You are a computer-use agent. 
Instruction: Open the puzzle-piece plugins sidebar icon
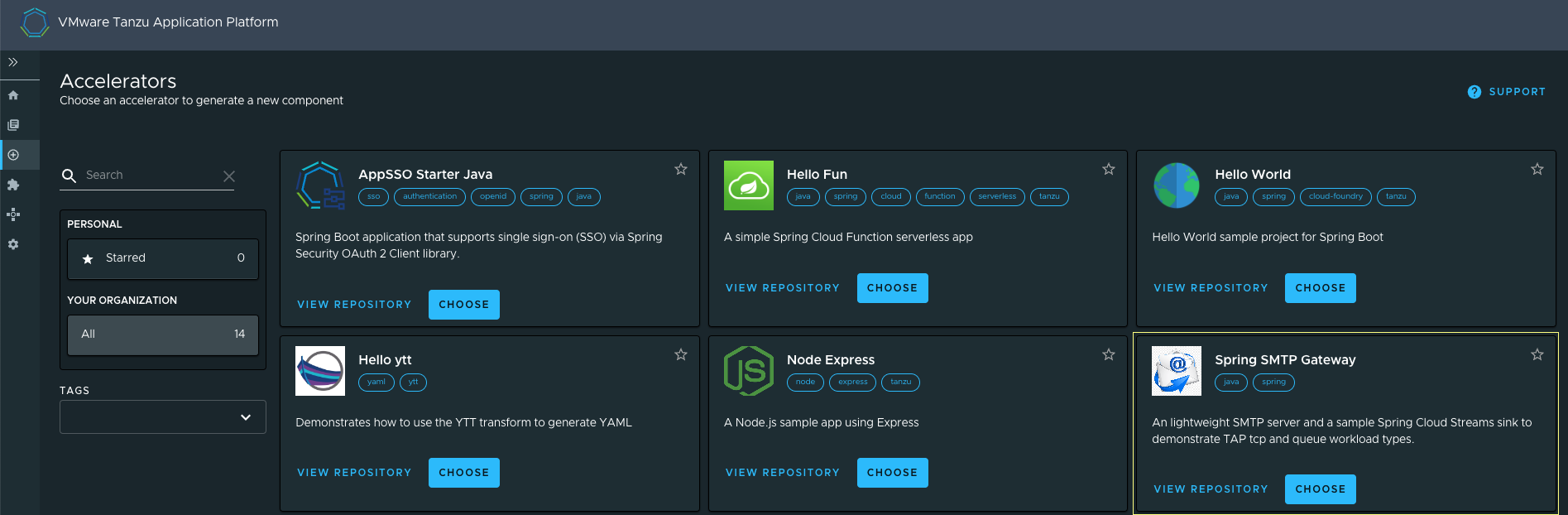[13, 185]
